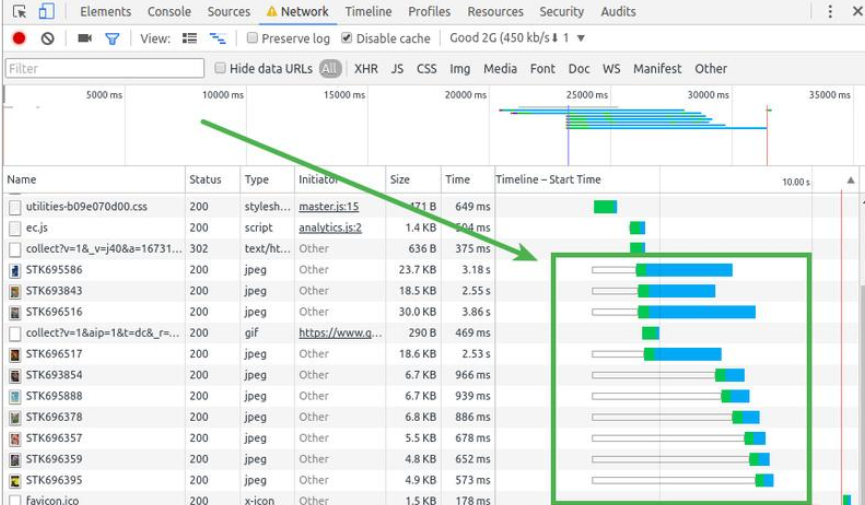865x505 pixels.
Task: Open the Resources tab
Action: (495, 12)
